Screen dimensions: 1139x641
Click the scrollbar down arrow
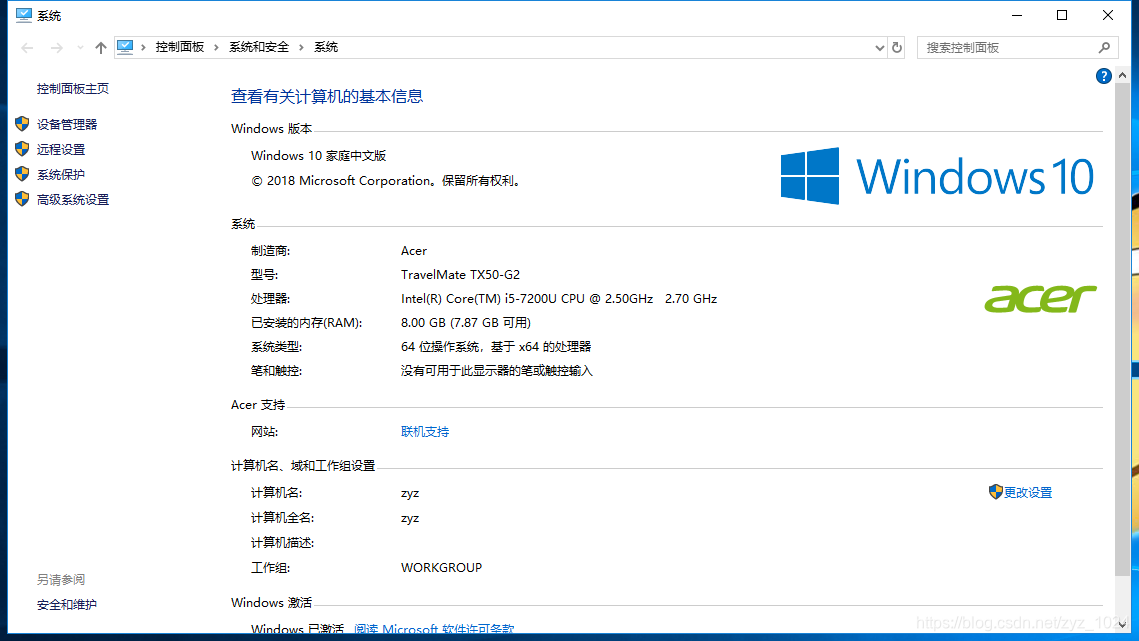1122,624
